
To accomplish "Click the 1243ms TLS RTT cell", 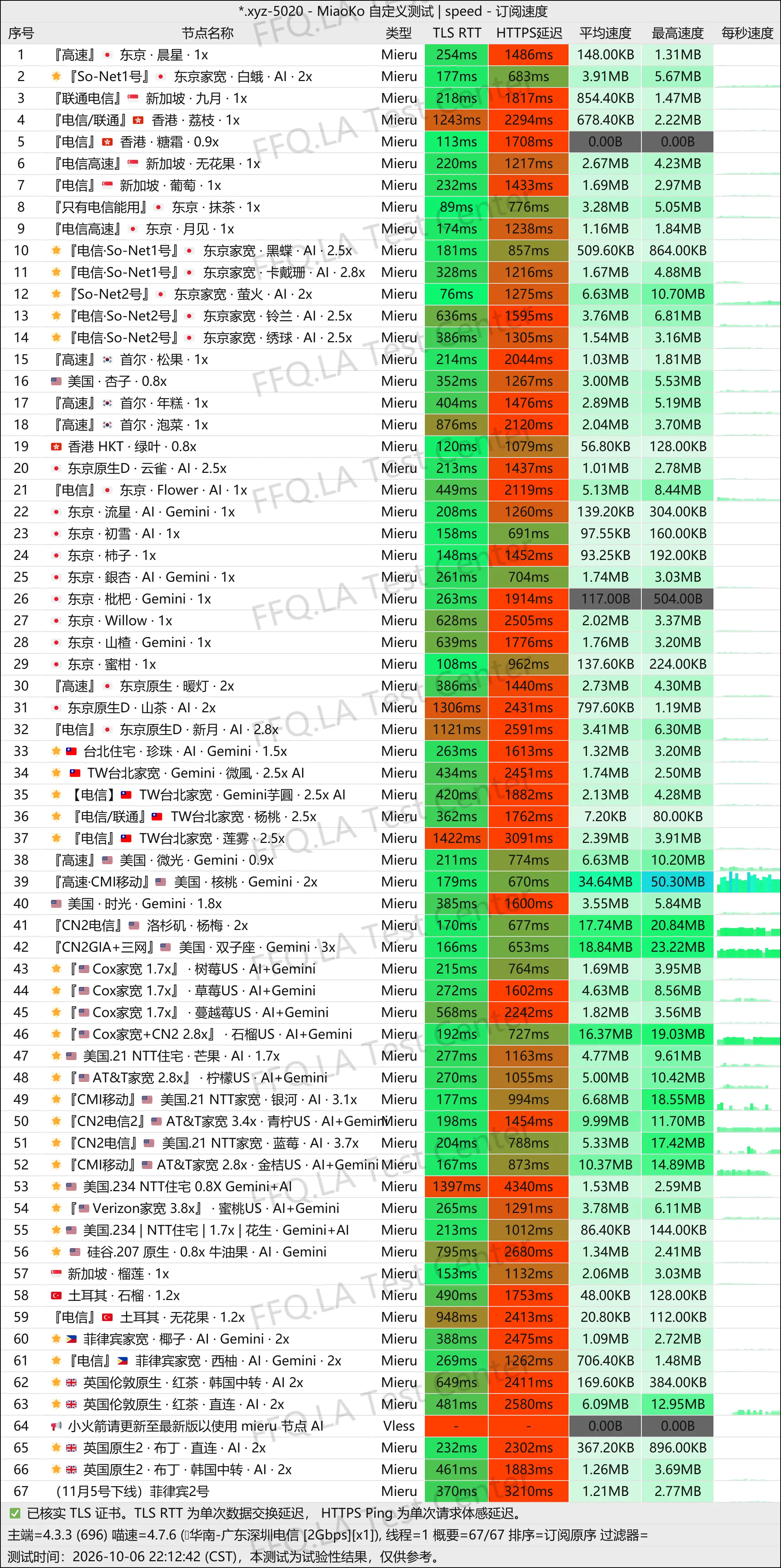I will [456, 120].
